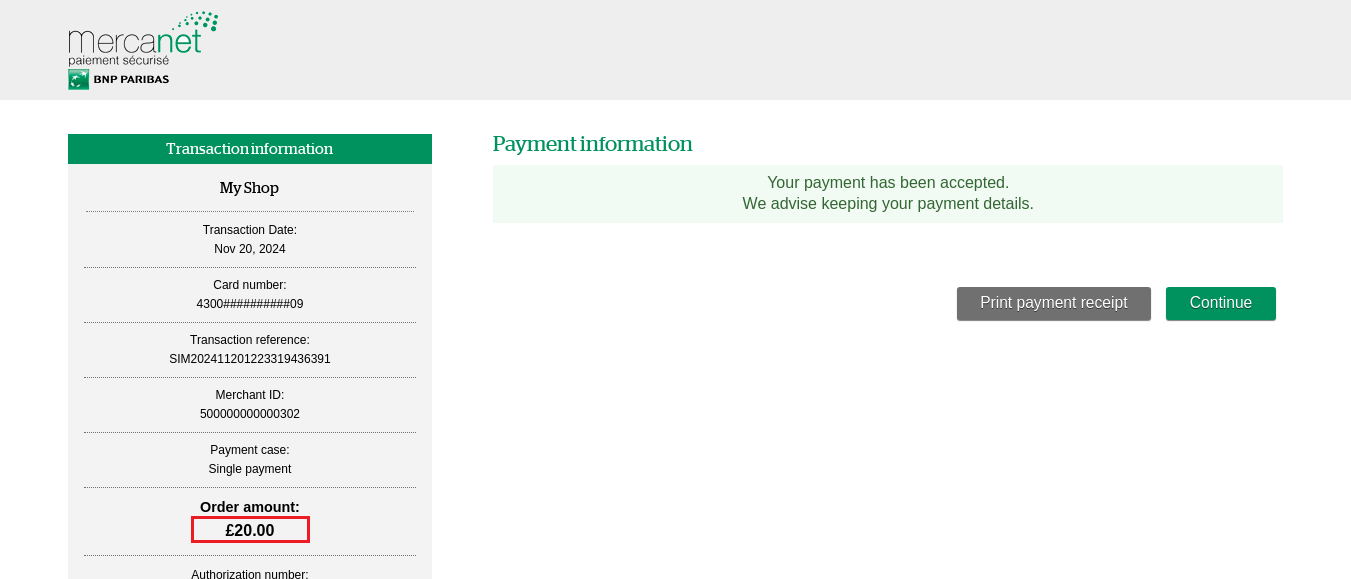Click the advice to keep payment details

(x=887, y=204)
